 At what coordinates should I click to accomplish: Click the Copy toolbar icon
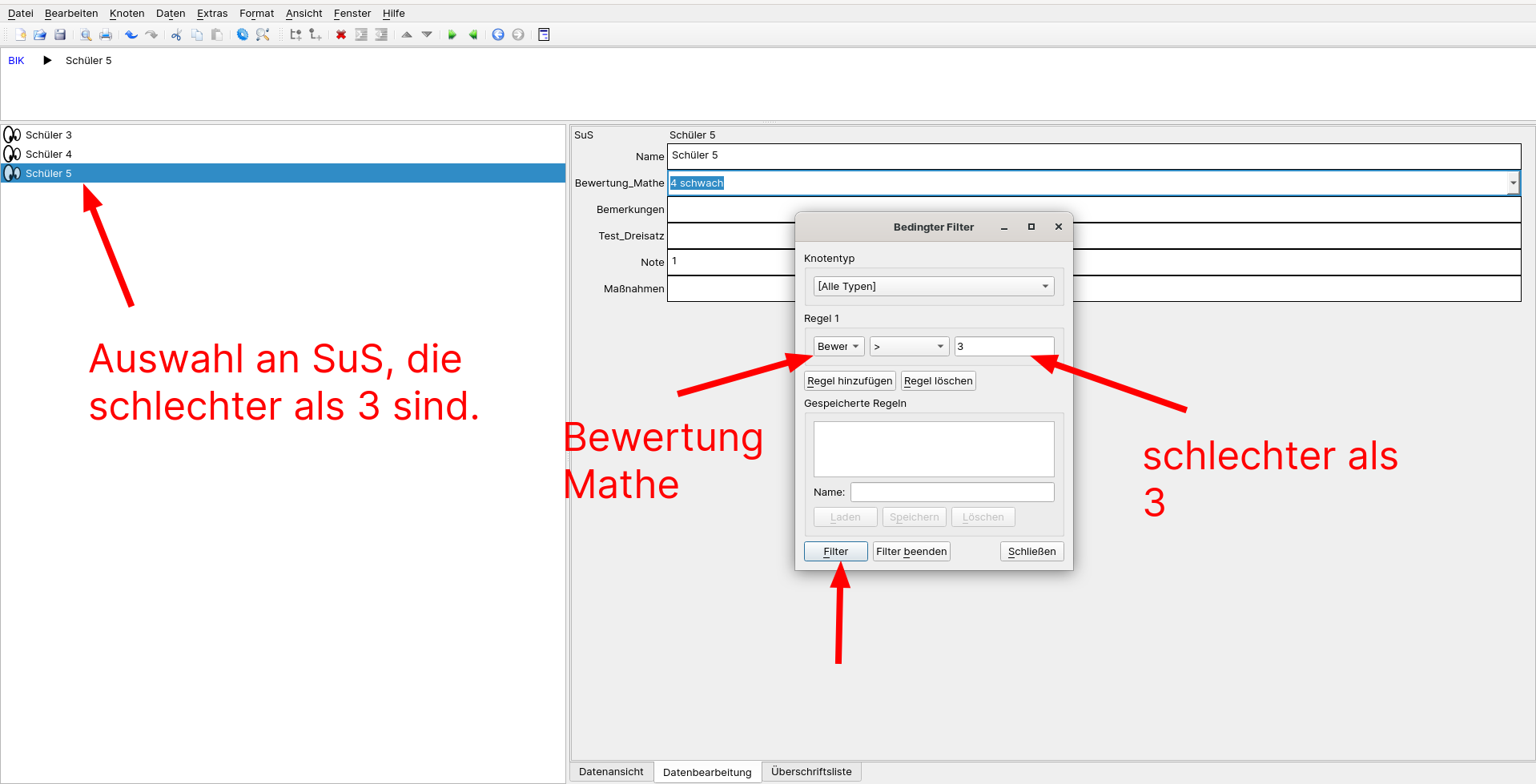coord(197,34)
